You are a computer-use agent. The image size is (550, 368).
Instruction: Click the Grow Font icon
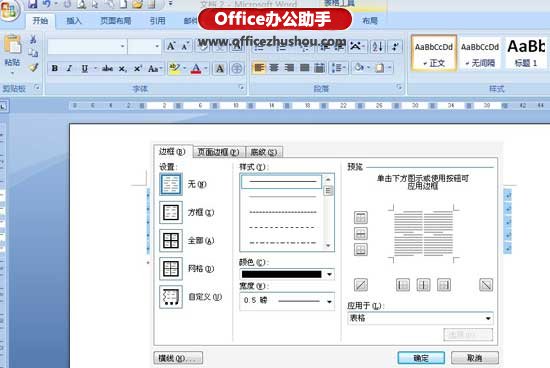click(x=171, y=46)
